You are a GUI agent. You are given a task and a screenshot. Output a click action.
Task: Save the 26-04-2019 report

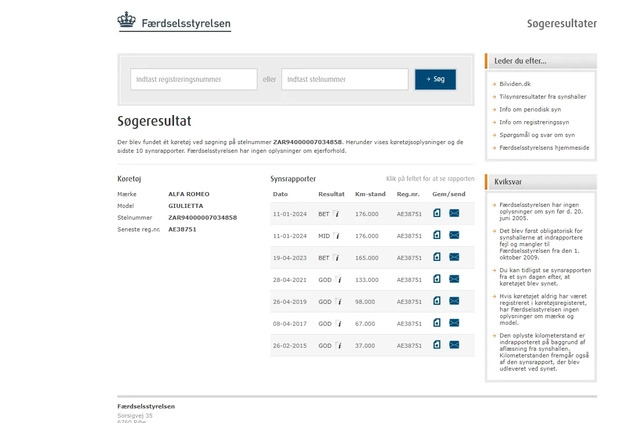pos(437,301)
